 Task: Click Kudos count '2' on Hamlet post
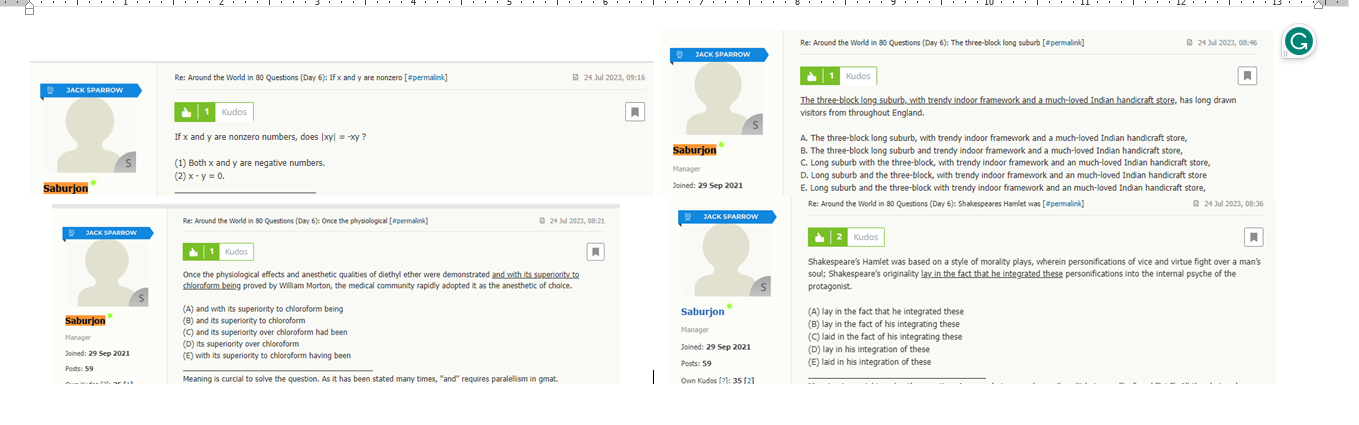(x=840, y=237)
